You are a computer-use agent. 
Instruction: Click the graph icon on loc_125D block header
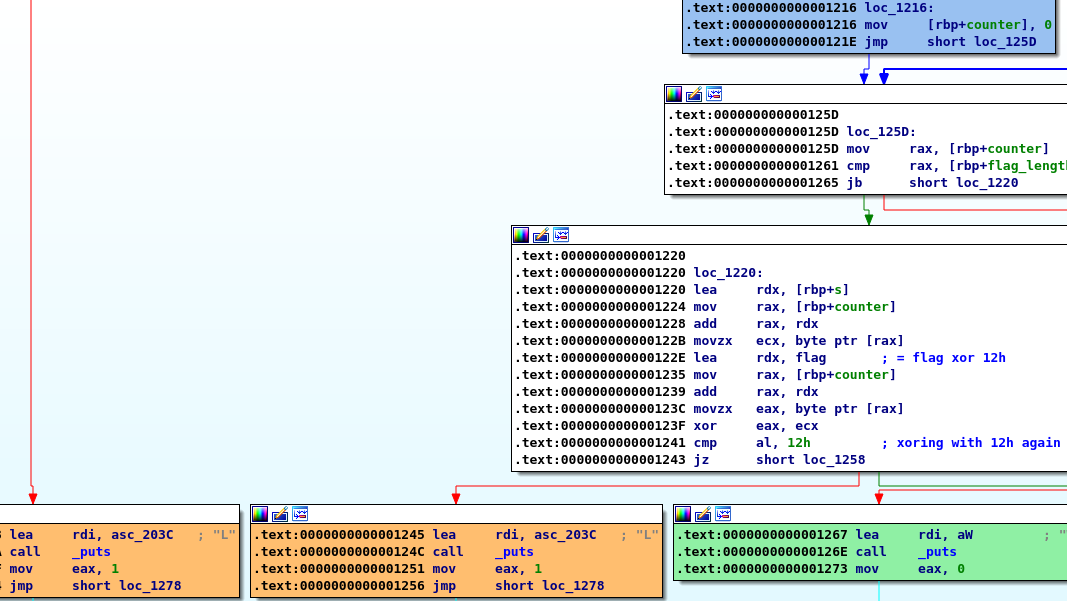click(714, 94)
